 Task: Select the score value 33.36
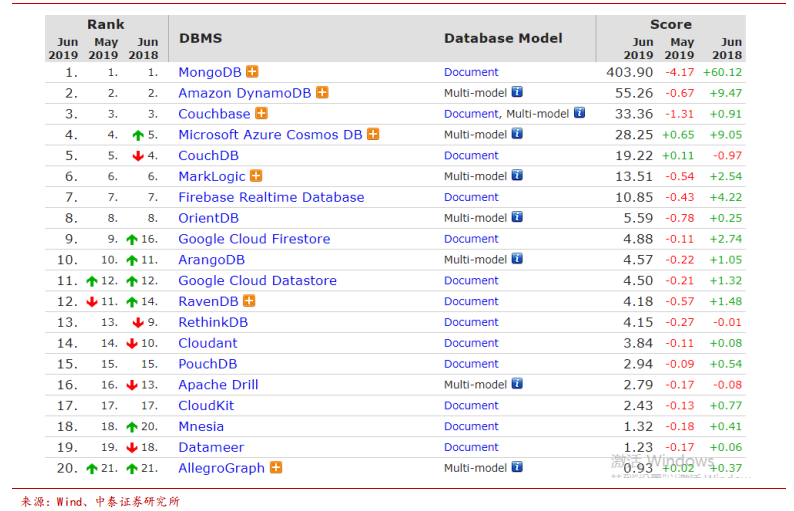(x=634, y=114)
